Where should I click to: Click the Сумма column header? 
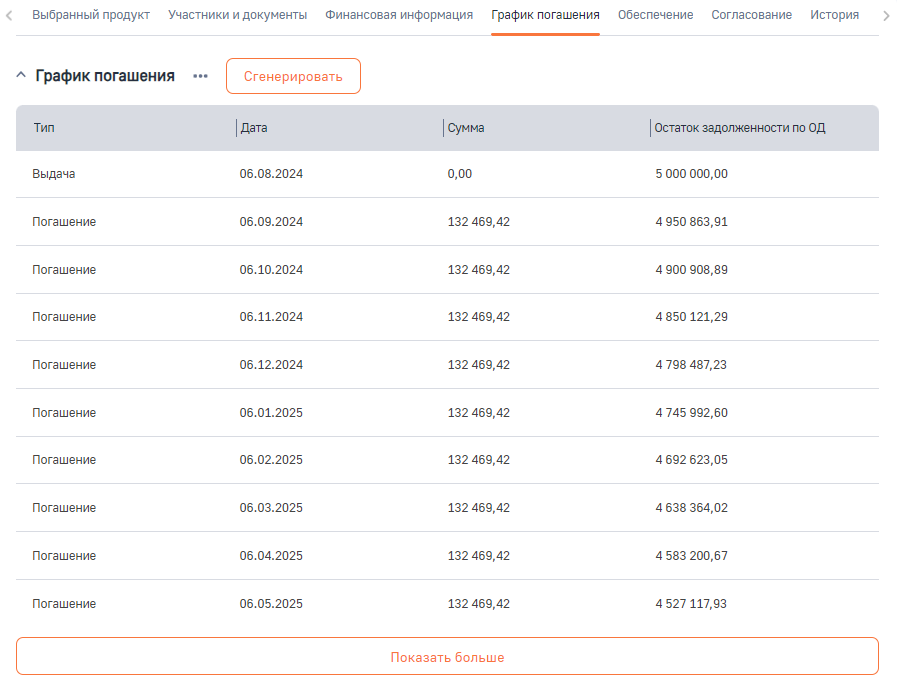coord(466,128)
